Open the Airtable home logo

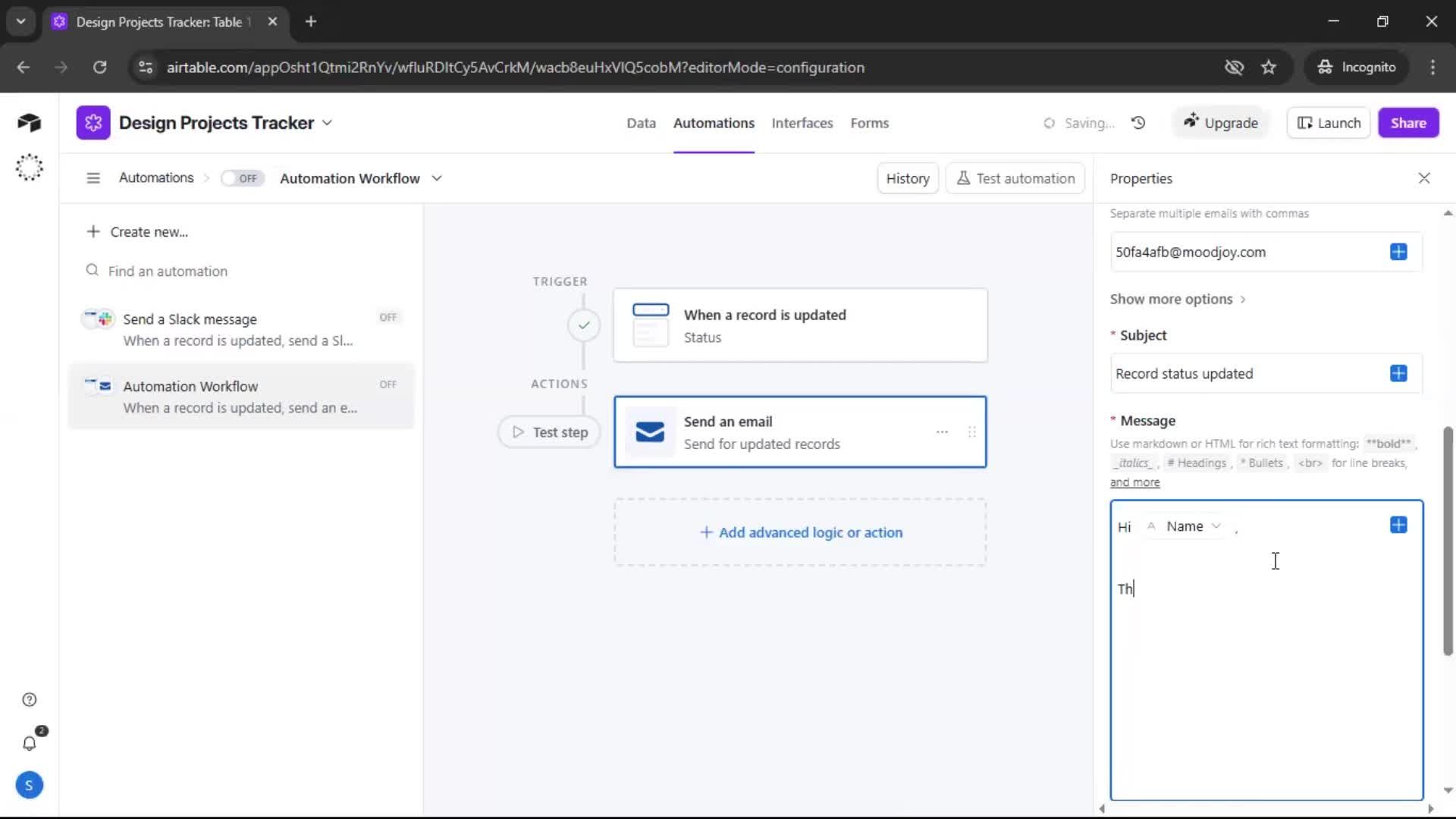click(29, 123)
